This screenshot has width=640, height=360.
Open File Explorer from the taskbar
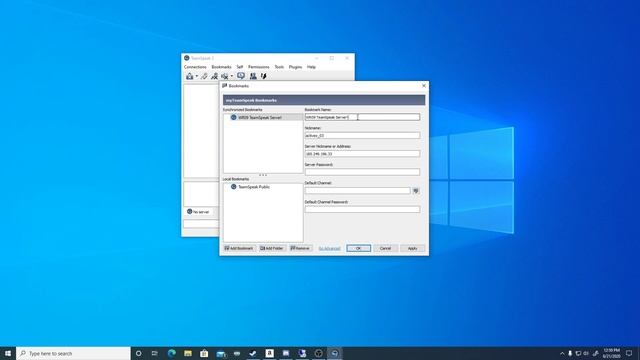(x=188, y=353)
